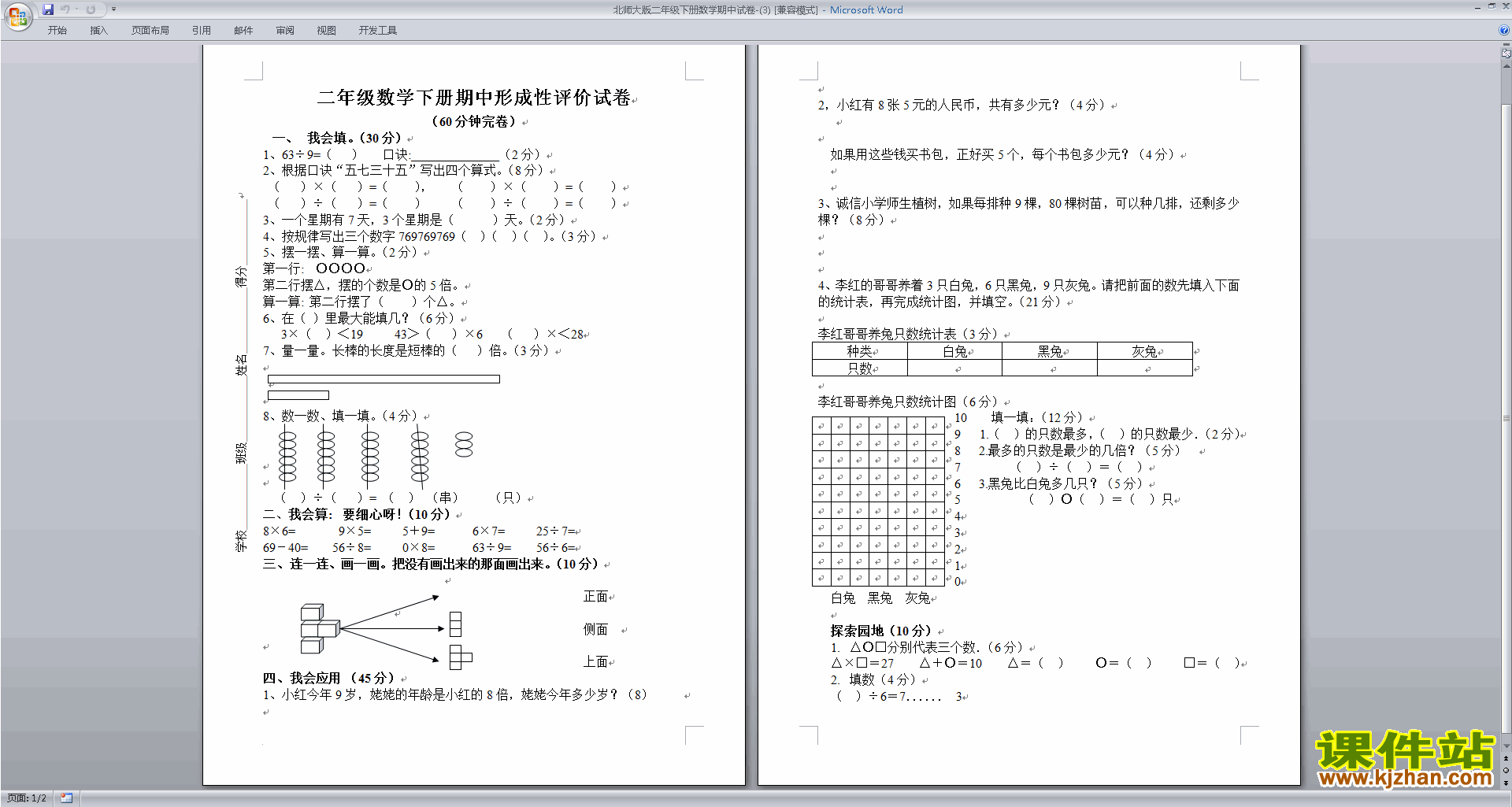Open the 邮件 ribbon tab
This screenshot has height=807, width=1512.
coord(243,31)
